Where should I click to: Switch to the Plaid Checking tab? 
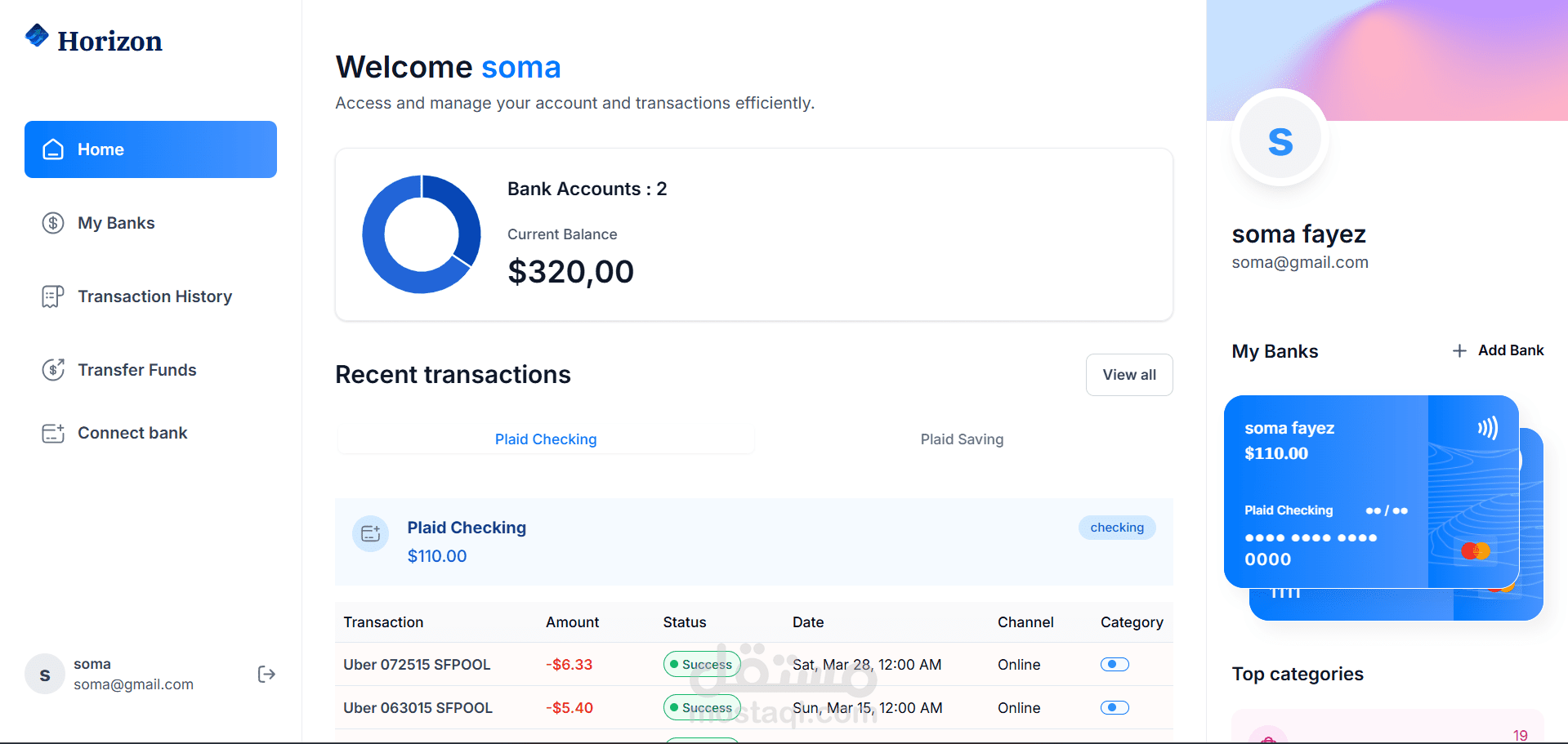click(546, 439)
